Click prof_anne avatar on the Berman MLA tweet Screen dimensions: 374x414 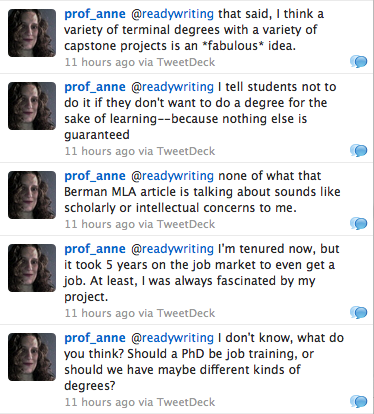(32, 195)
